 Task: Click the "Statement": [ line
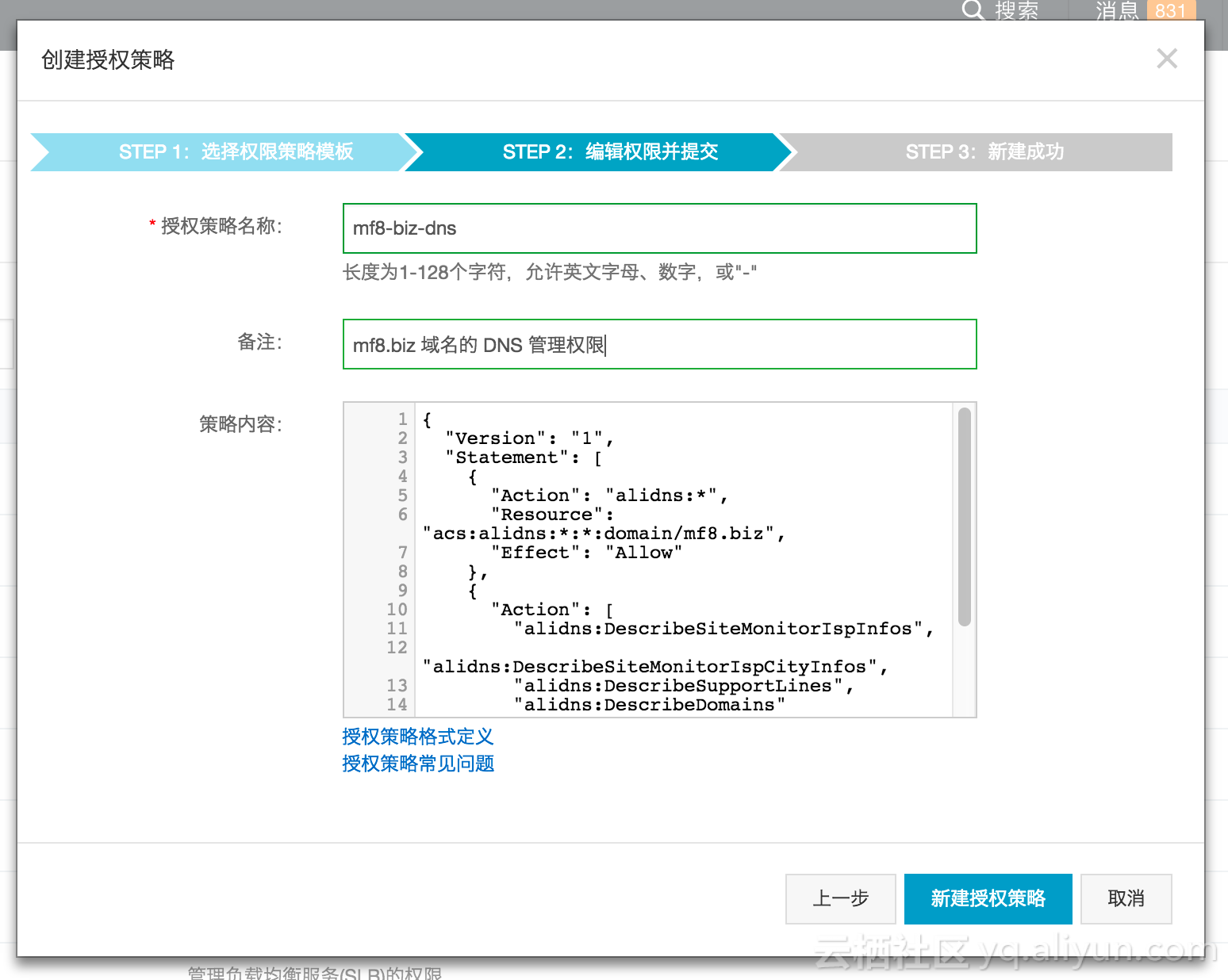tap(524, 457)
